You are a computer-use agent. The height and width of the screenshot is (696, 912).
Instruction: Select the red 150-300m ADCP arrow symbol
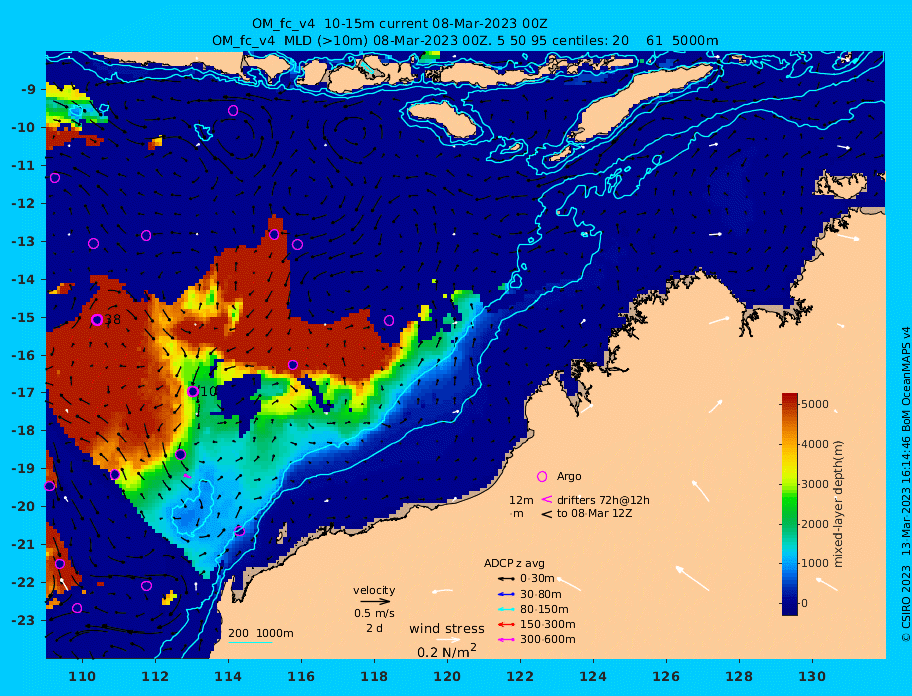point(506,624)
